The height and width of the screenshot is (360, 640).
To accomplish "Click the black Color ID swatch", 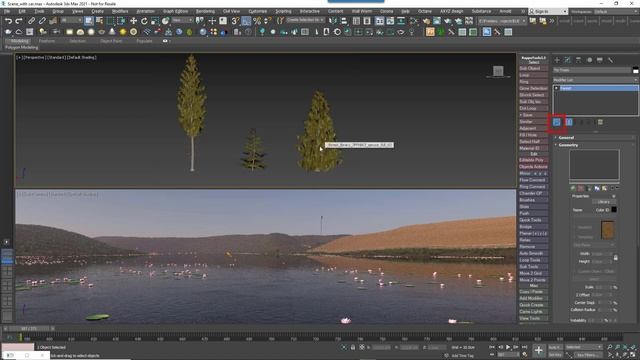I will pos(614,210).
